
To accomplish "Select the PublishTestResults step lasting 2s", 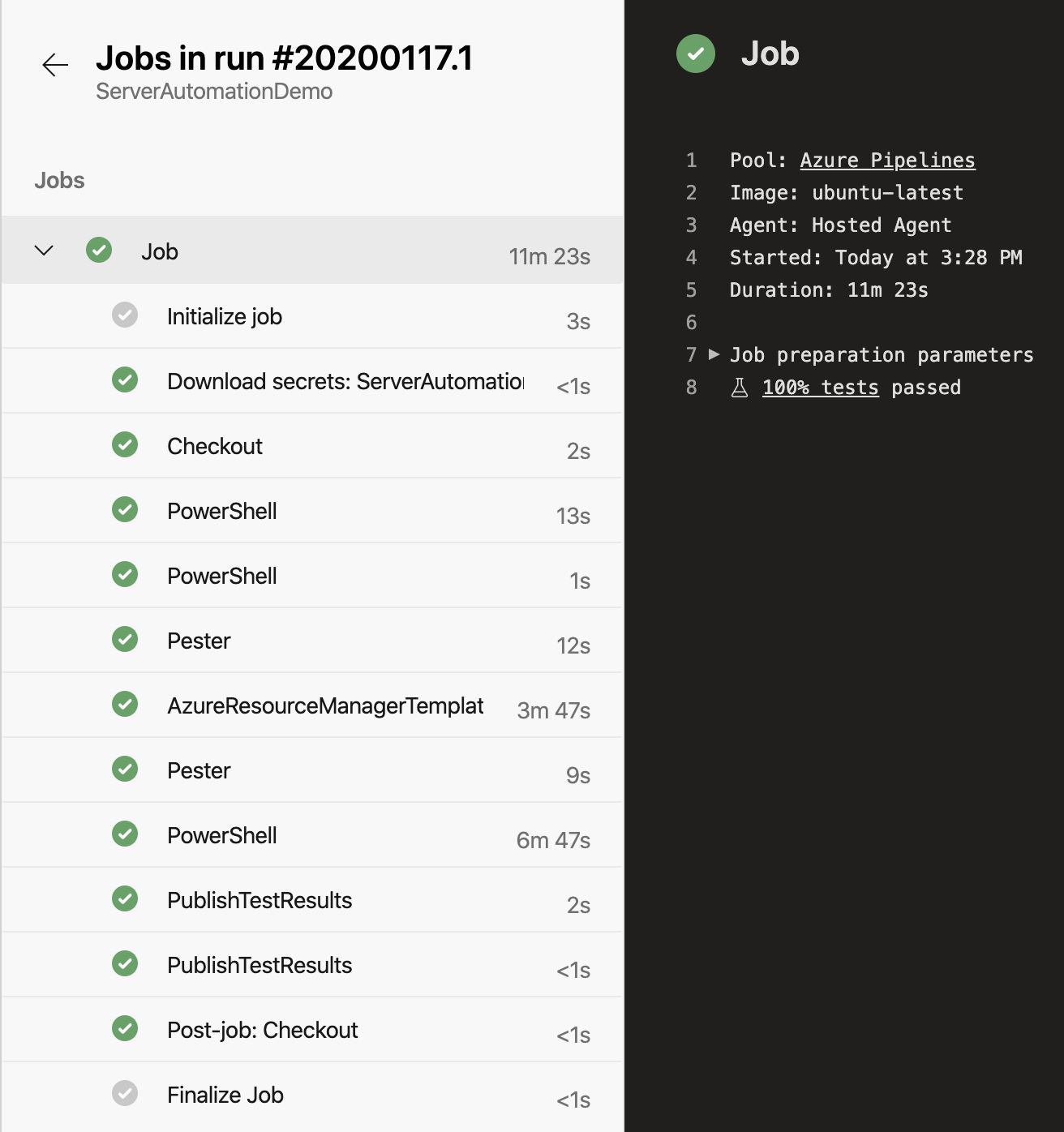I will (x=260, y=900).
